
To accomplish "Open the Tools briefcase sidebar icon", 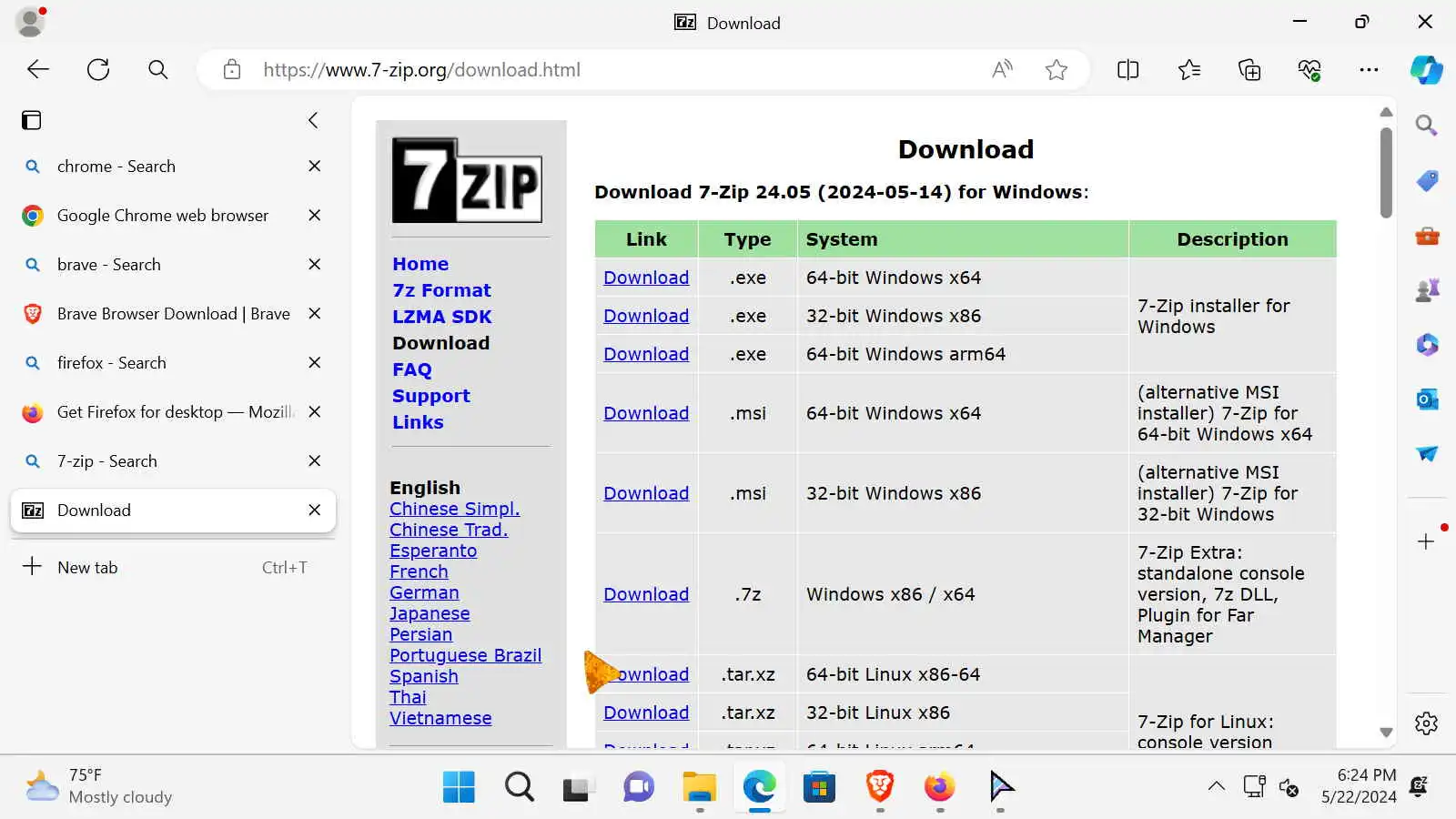I will click(1427, 236).
